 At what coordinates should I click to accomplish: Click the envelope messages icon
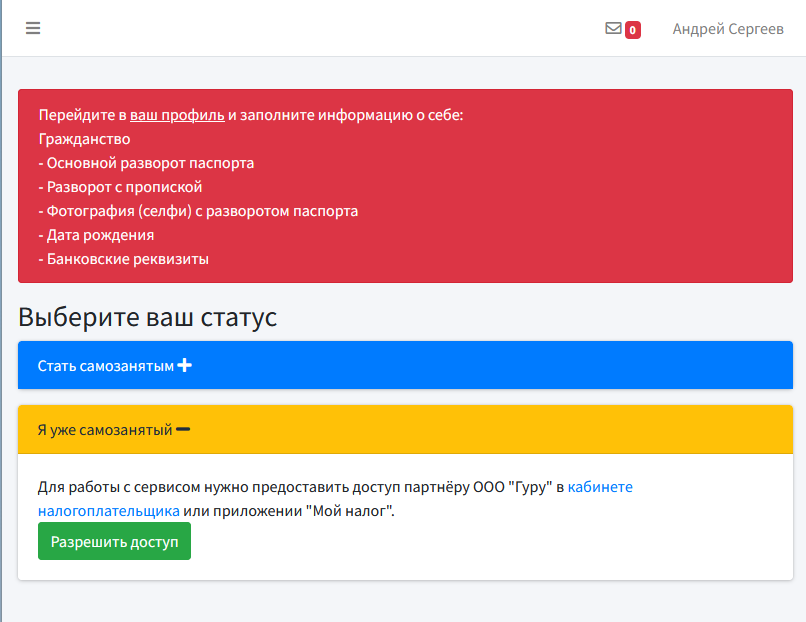[x=613, y=29]
